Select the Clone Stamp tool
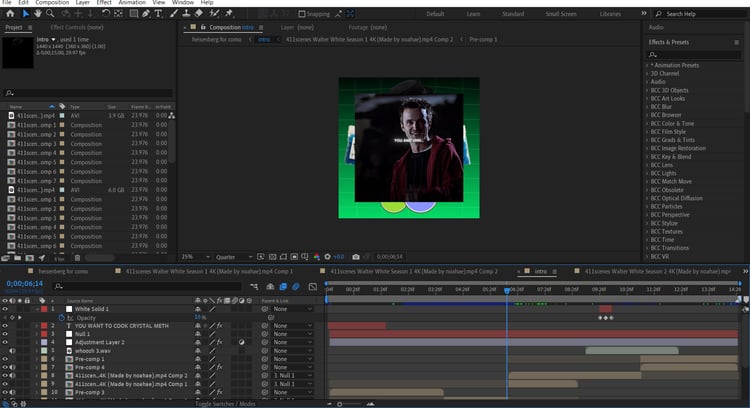 (x=186, y=14)
